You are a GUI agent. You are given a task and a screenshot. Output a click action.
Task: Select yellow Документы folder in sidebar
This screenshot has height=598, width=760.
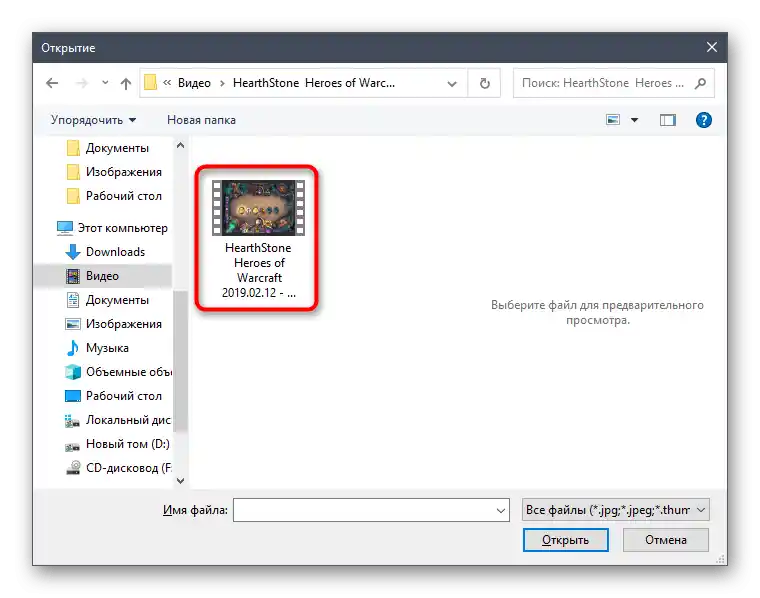click(x=107, y=148)
